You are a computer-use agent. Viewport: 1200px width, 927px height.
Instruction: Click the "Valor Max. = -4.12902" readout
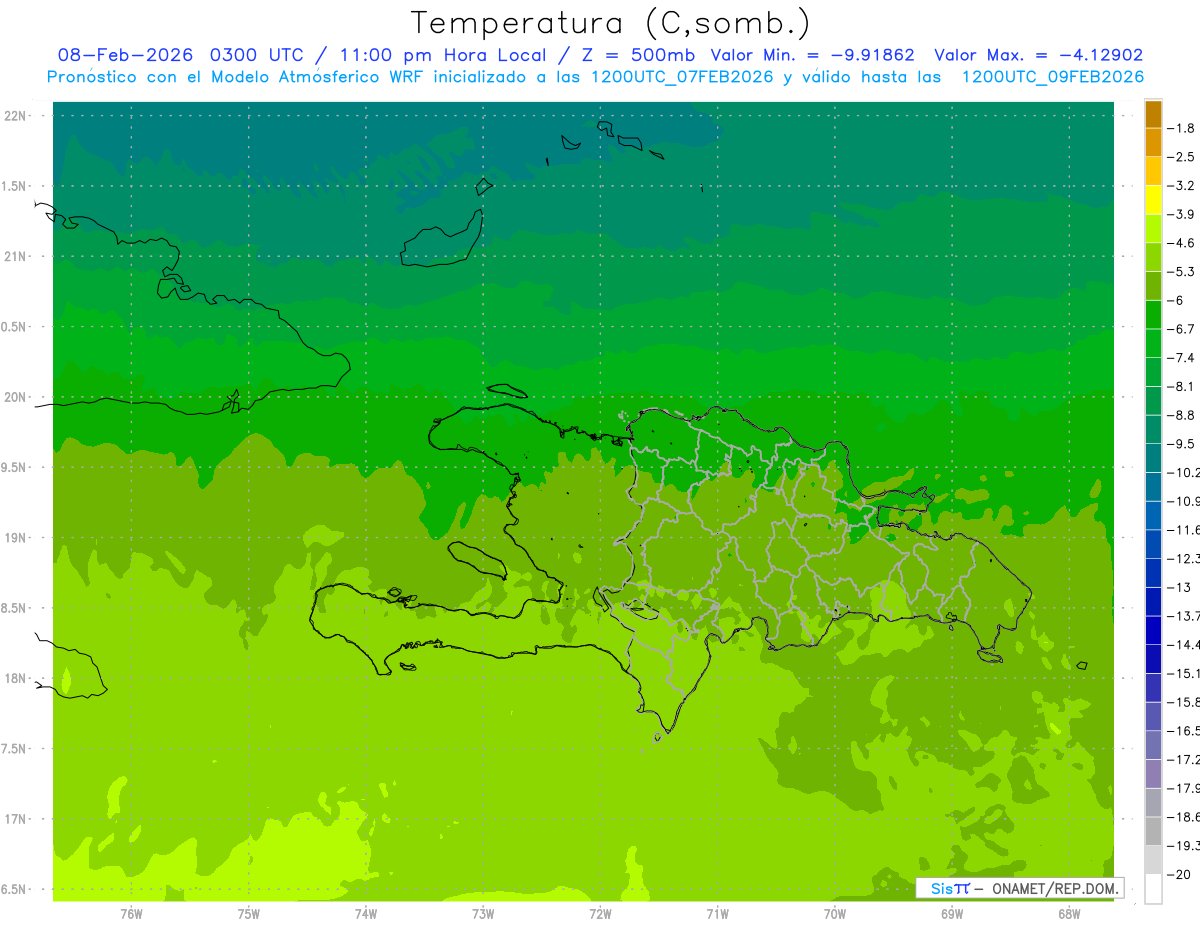point(1038,55)
